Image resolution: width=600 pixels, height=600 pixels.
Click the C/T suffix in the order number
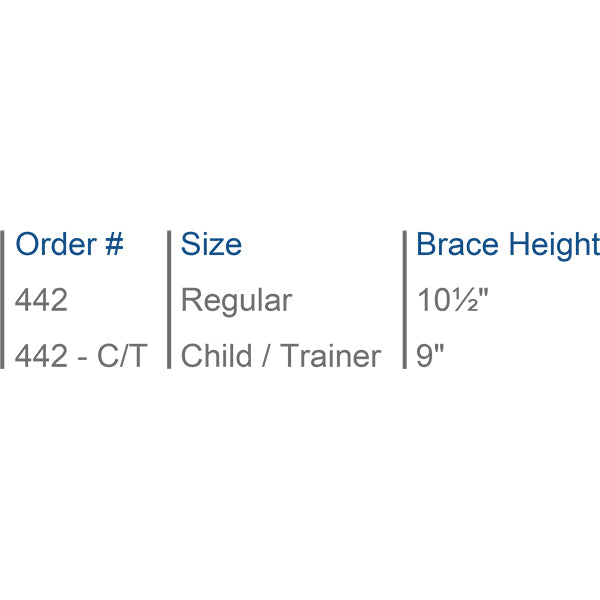click(x=122, y=356)
